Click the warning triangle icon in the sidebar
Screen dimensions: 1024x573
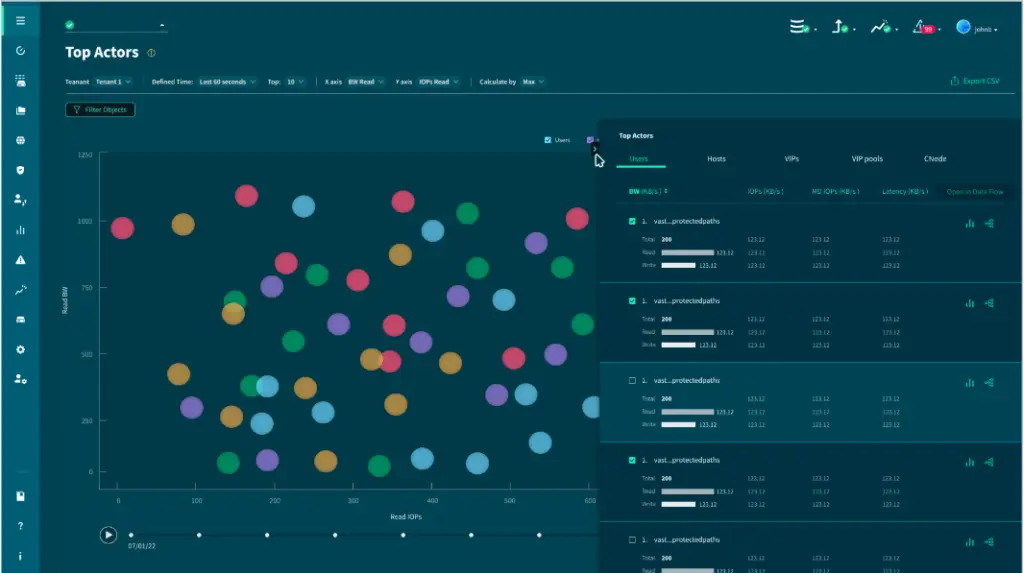pos(20,260)
